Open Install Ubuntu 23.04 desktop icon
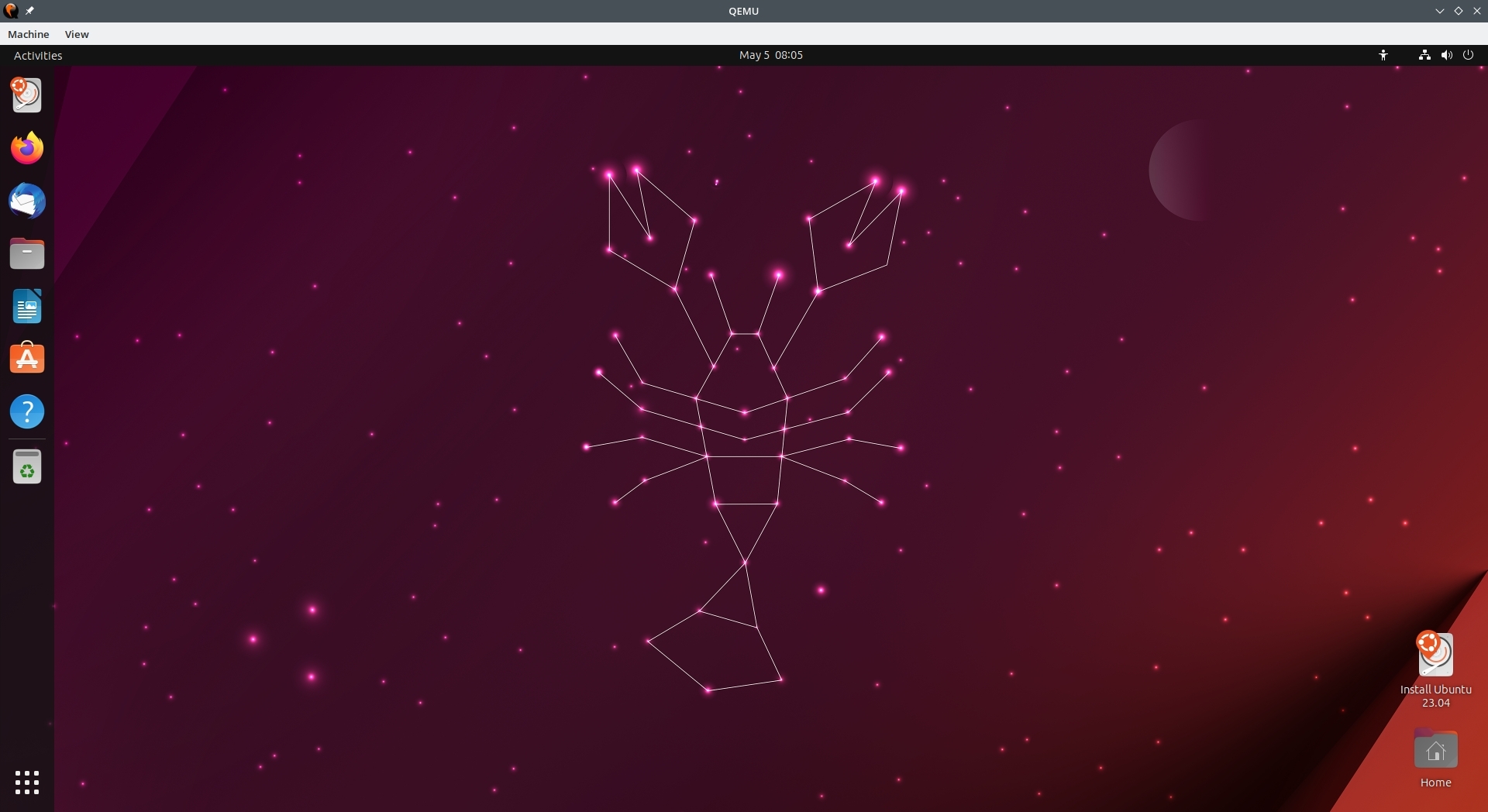Screen dimensions: 1488x812 click(x=1435, y=670)
